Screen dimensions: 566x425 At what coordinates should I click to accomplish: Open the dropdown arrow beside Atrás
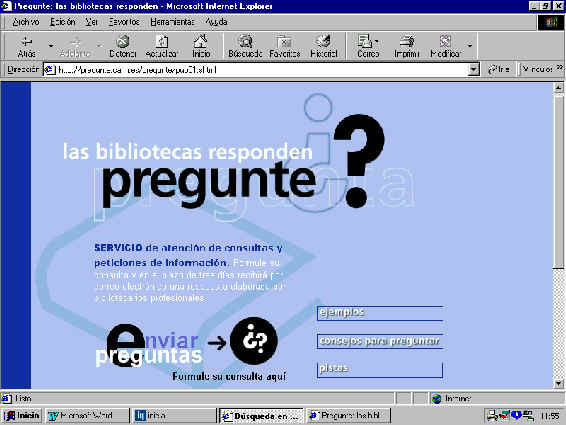[51, 46]
